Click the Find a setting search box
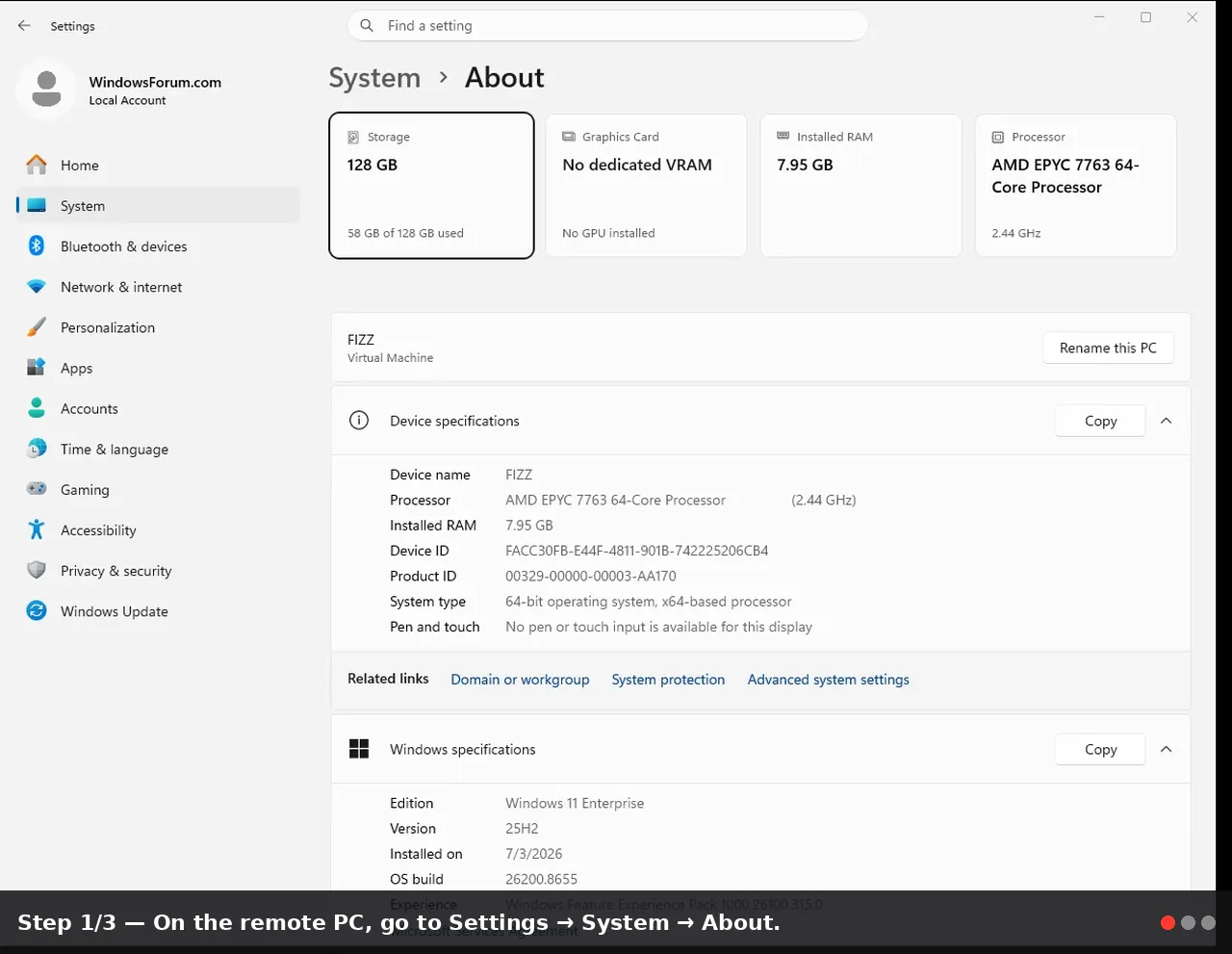The image size is (1232, 954). [607, 26]
